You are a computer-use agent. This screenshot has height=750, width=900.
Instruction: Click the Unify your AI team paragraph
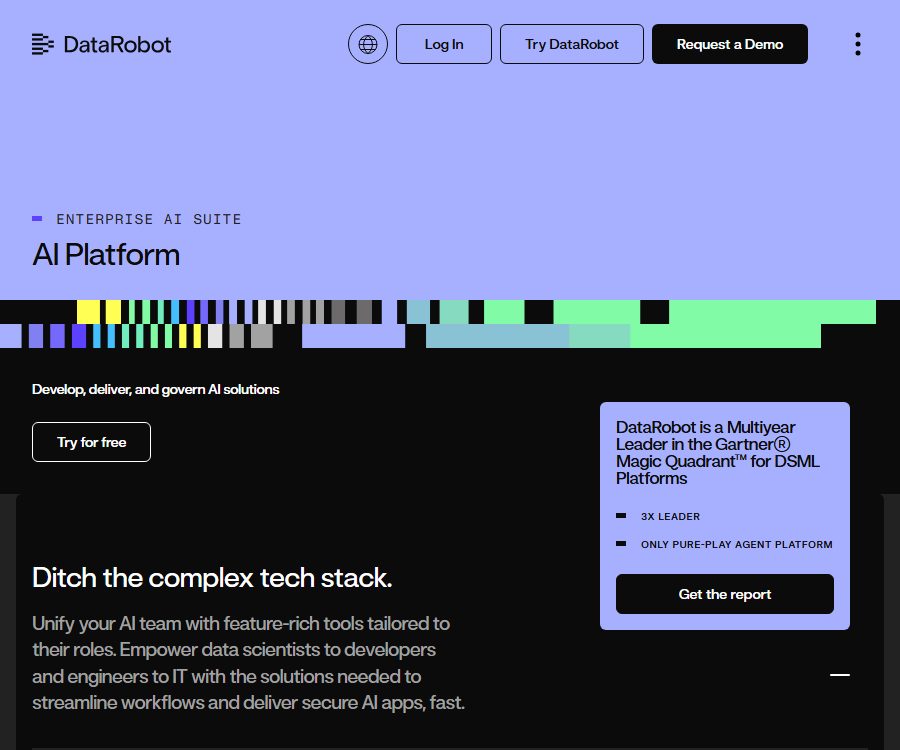pyautogui.click(x=249, y=663)
